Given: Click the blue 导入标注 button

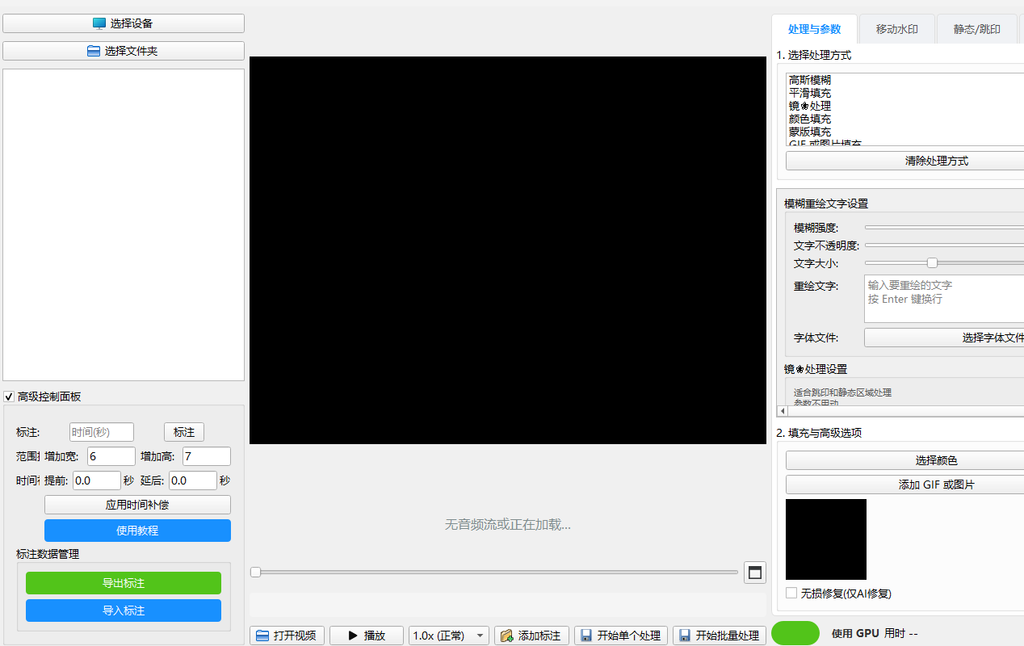Looking at the screenshot, I should (123, 610).
